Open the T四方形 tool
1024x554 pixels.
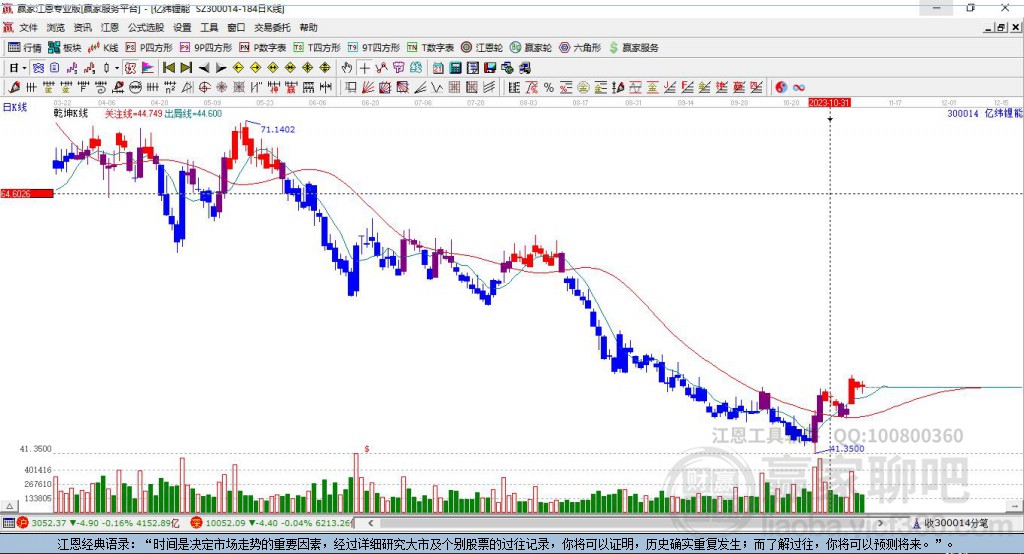point(317,48)
